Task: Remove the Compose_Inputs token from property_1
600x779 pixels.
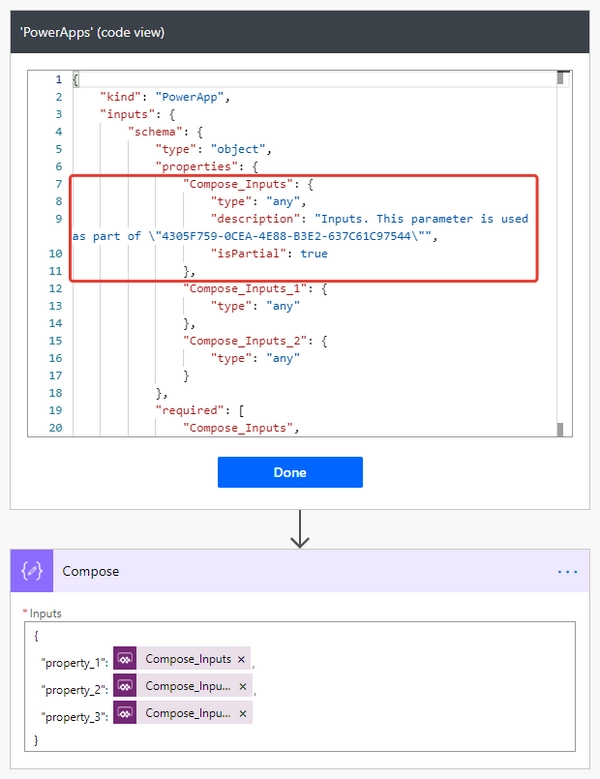Action: pos(241,659)
